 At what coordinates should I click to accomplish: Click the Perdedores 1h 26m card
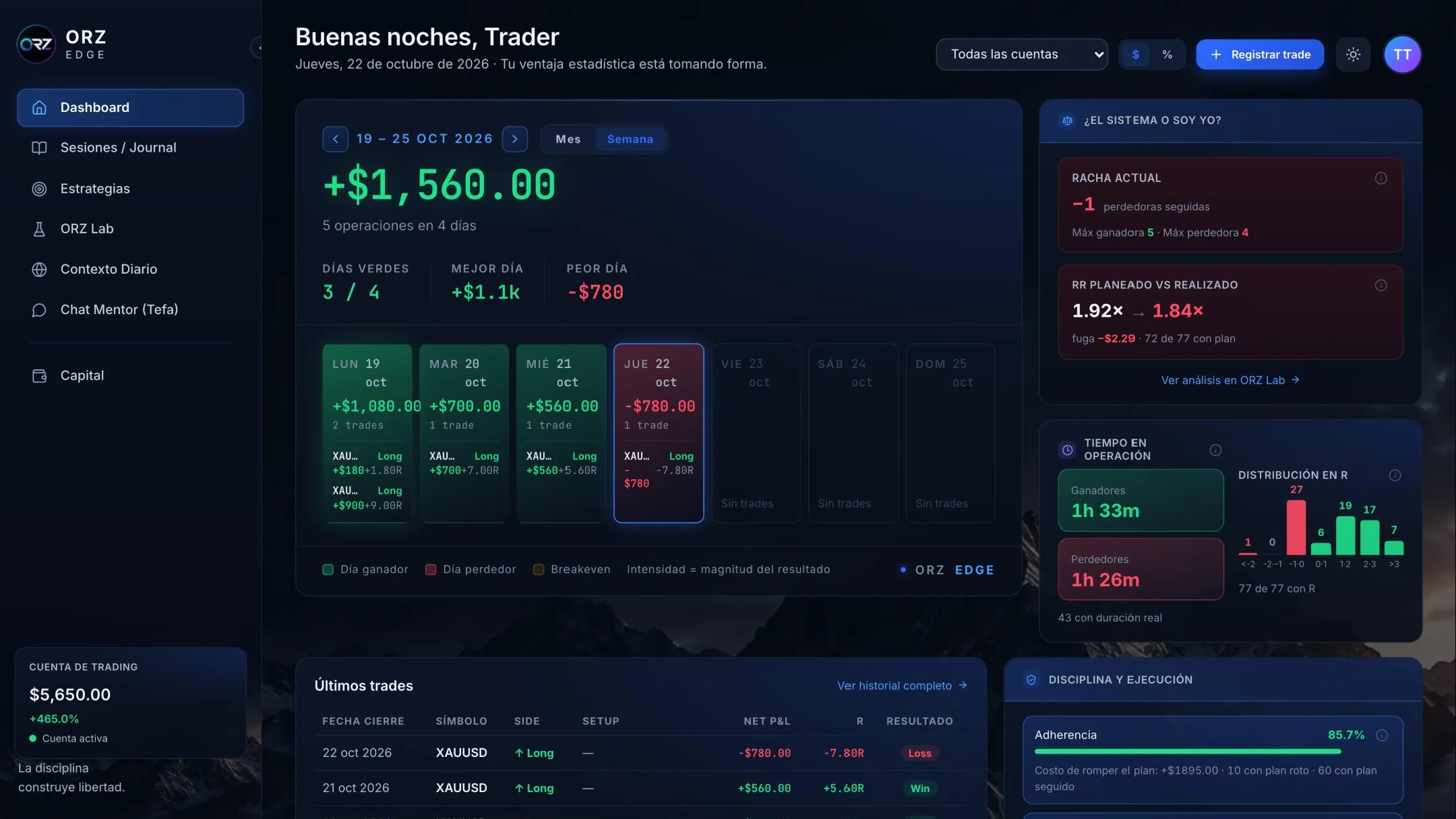(x=1141, y=570)
